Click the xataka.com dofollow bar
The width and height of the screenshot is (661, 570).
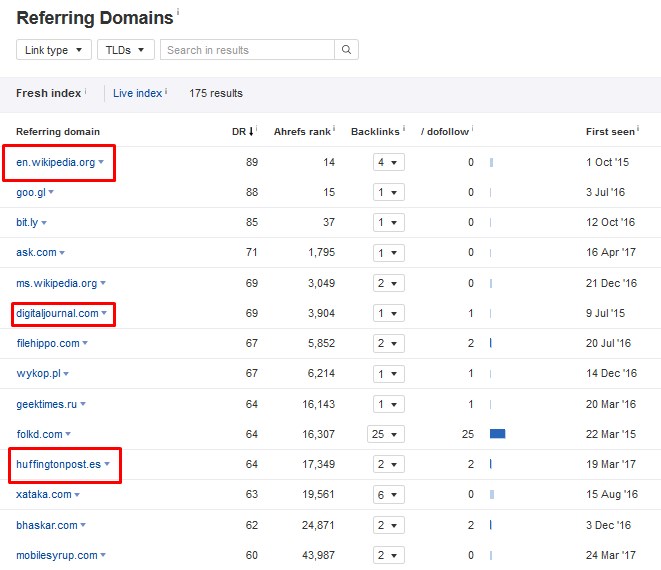492,495
